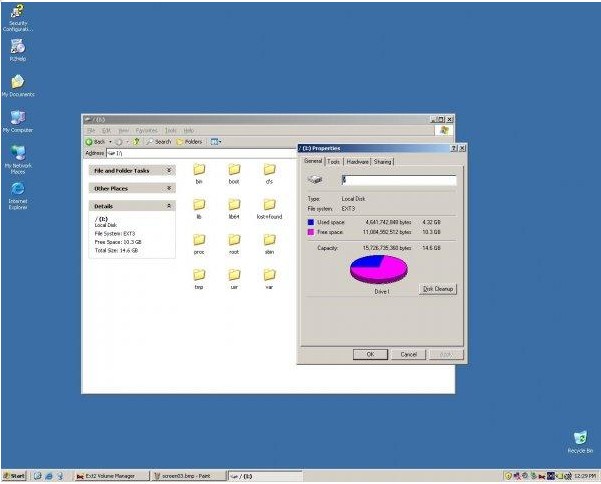Go up one folder level

(136, 142)
